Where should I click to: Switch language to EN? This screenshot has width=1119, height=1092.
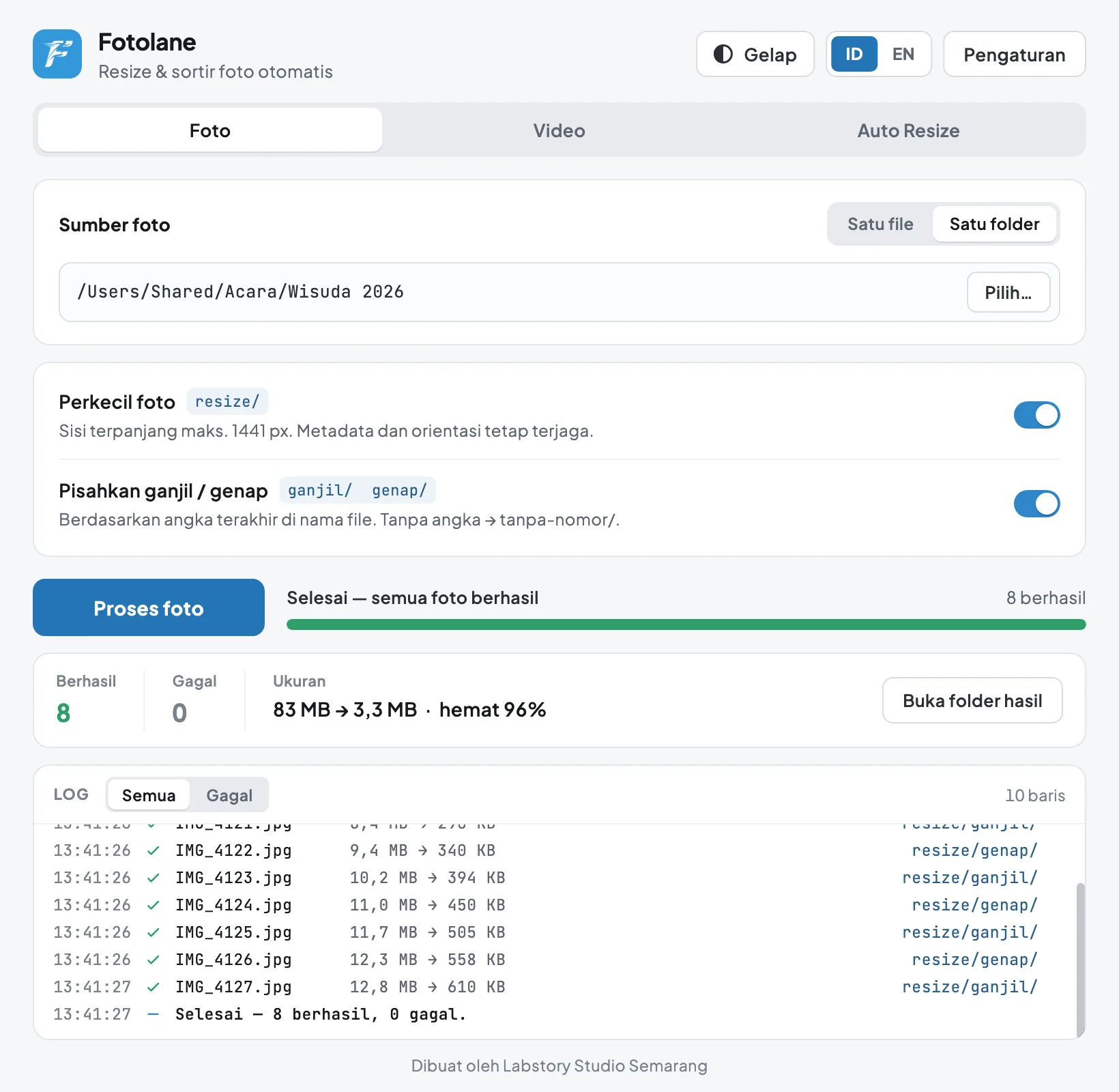pos(903,54)
